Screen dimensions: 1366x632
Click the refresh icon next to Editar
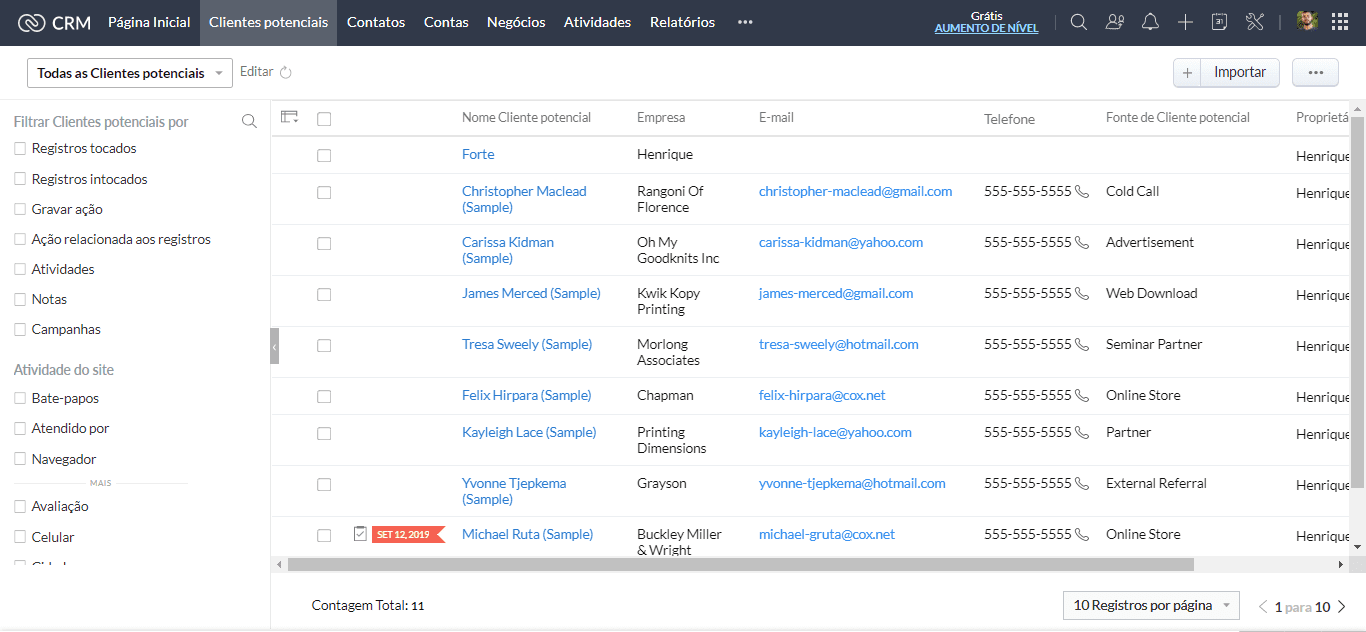point(286,72)
